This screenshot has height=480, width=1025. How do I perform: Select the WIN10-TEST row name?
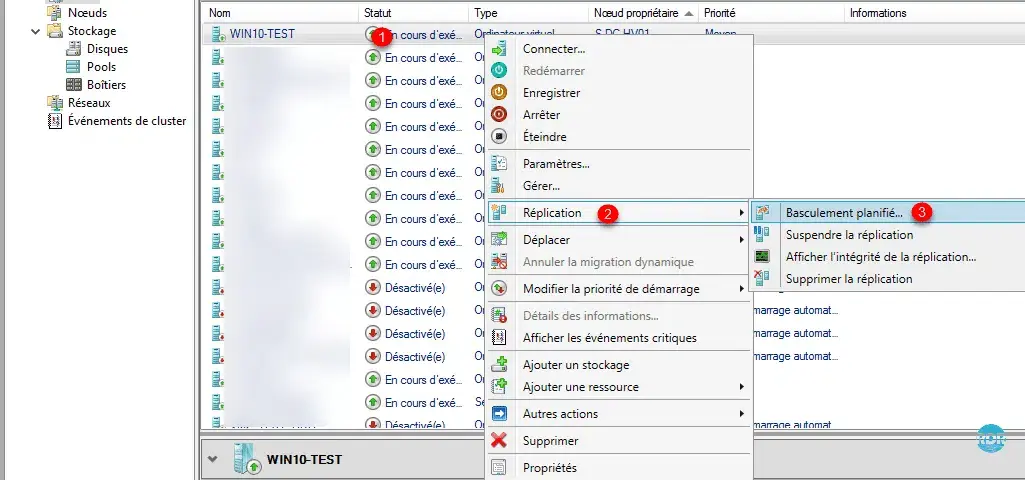tap(262, 34)
